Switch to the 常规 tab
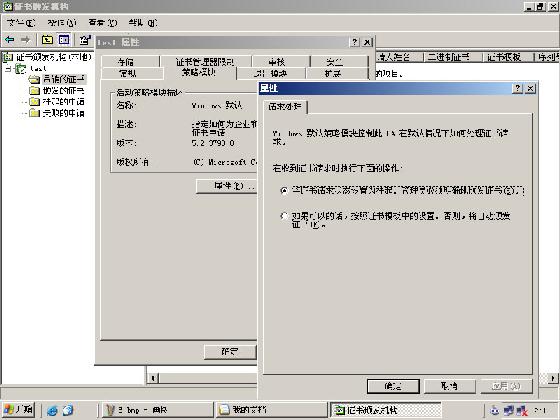 coord(132,73)
